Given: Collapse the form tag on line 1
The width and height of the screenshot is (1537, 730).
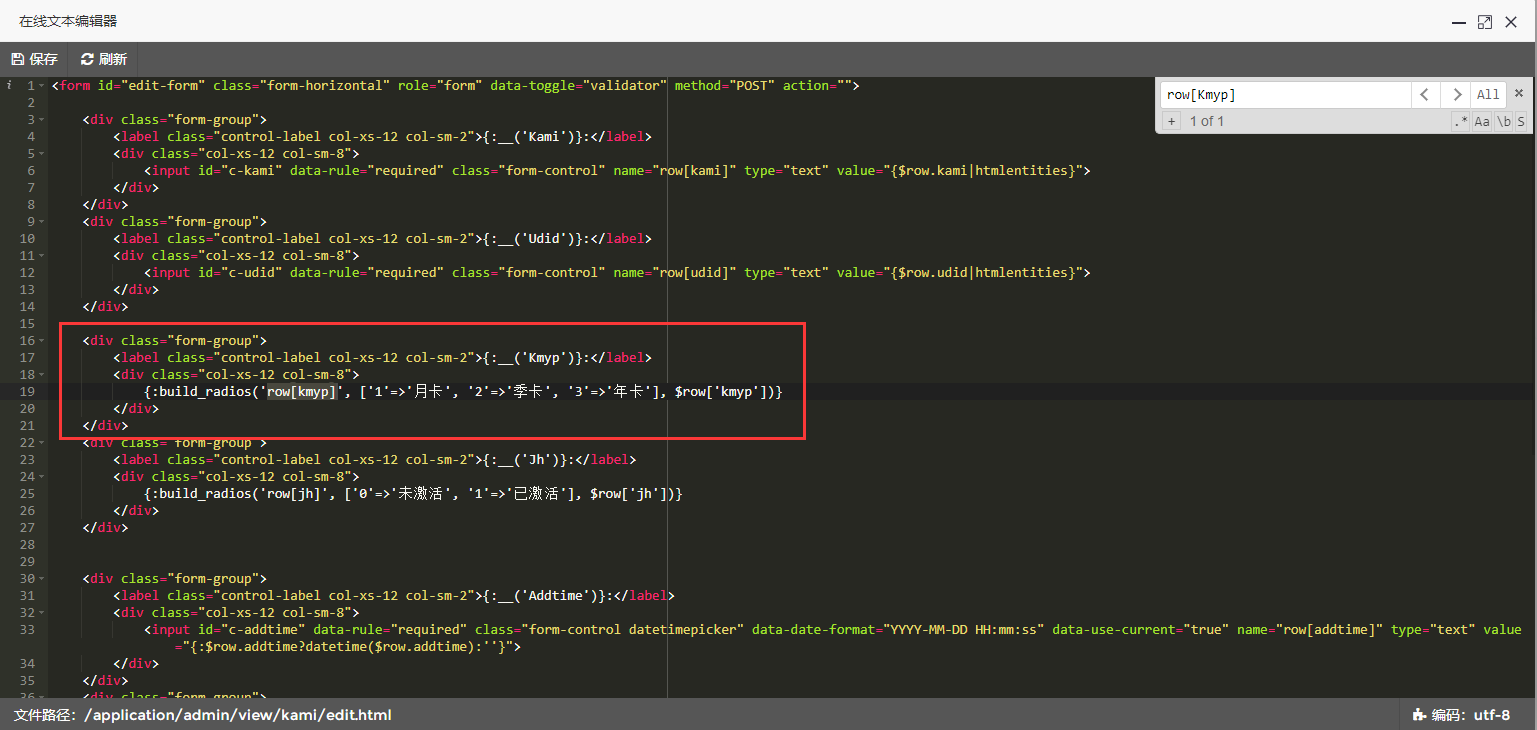Looking at the screenshot, I should pyautogui.click(x=41, y=86).
